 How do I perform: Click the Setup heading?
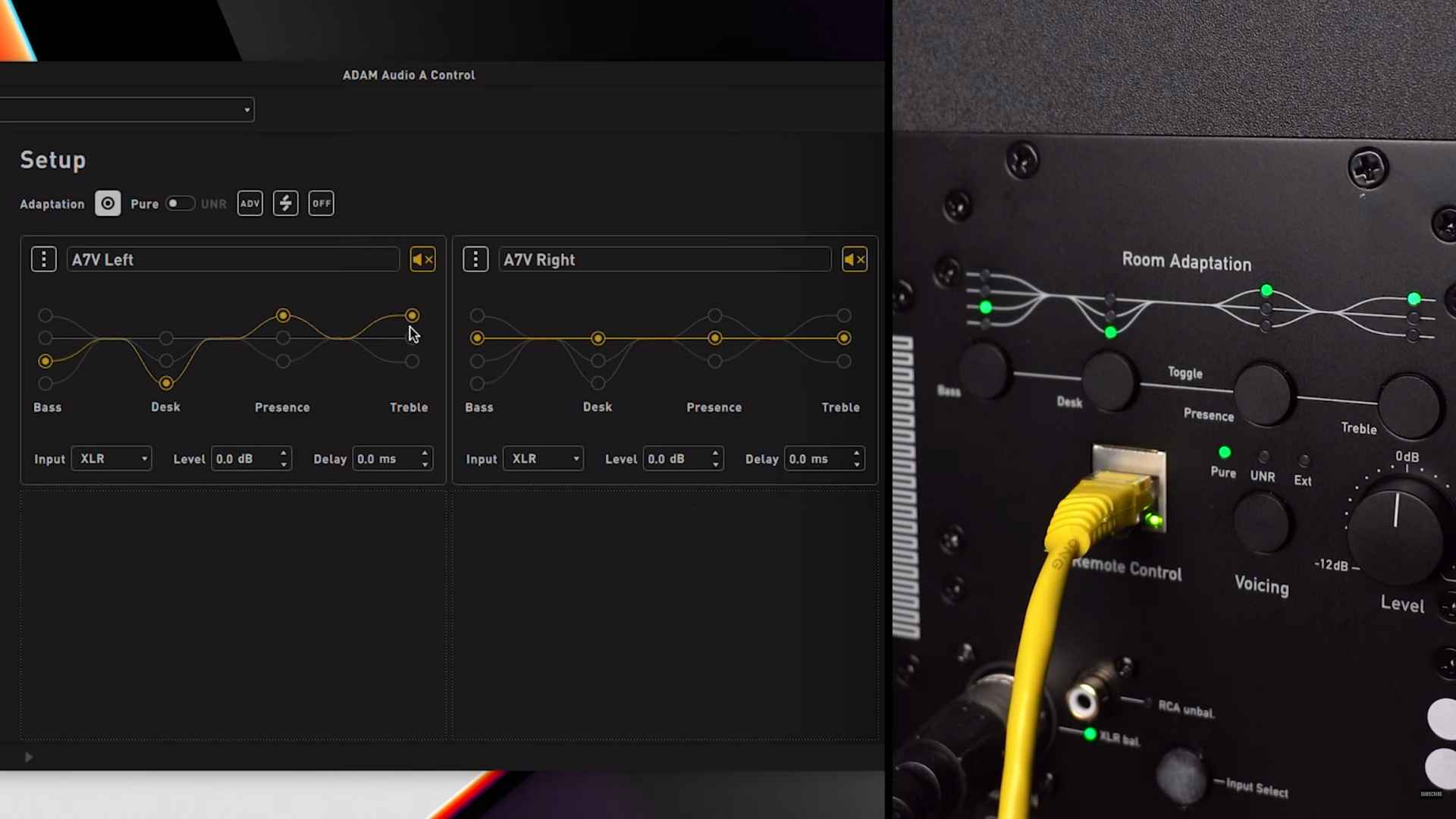(53, 160)
